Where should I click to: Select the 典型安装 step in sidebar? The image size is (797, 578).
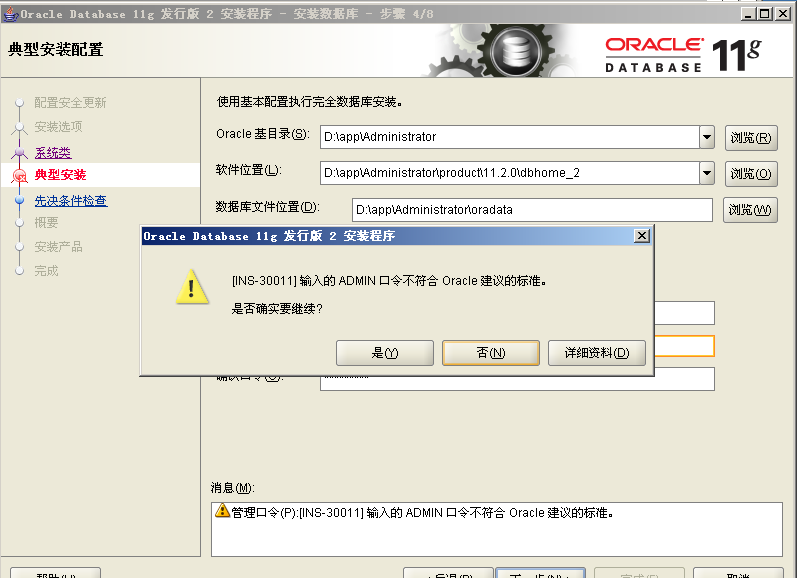[x=60, y=175]
